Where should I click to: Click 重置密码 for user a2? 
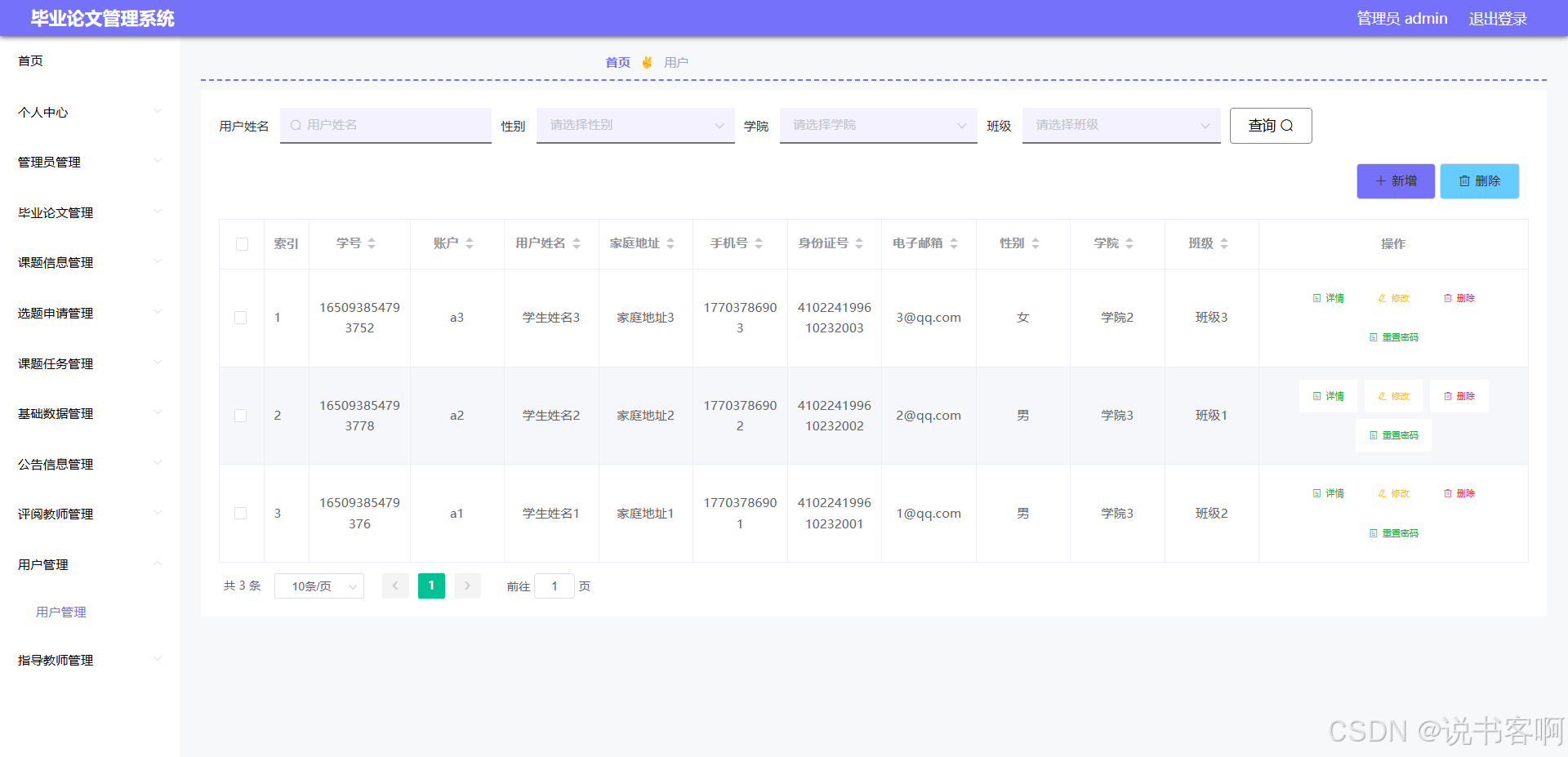[1394, 435]
